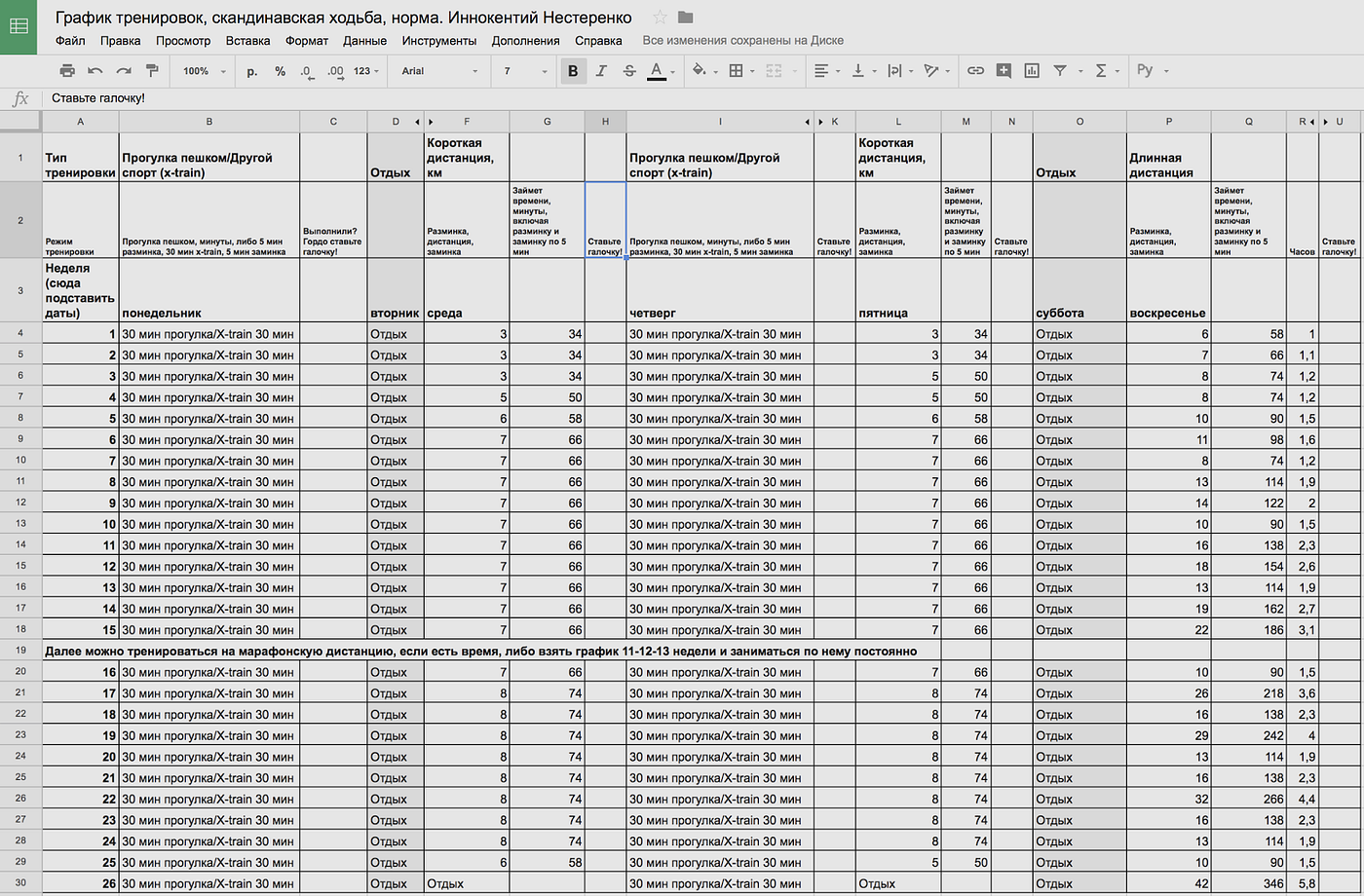
Task: Toggle italic formatting
Action: 601,71
